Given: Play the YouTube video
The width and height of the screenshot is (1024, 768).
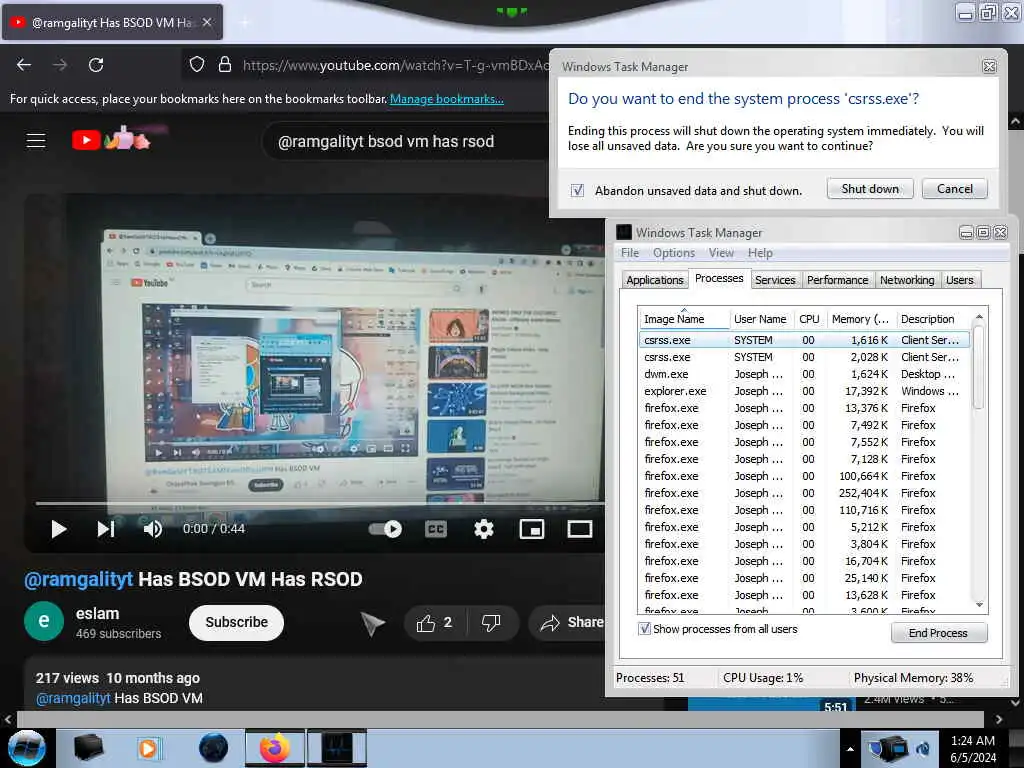Looking at the screenshot, I should (58, 529).
